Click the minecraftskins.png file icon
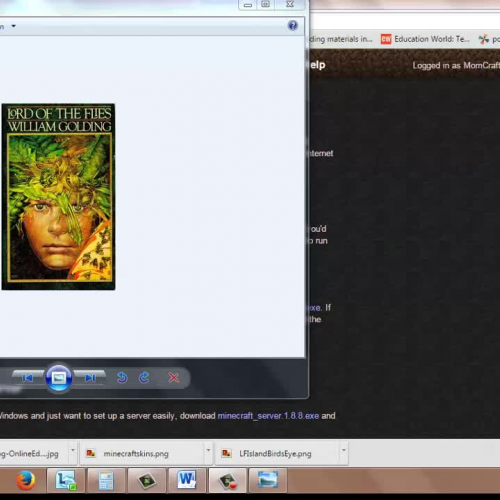Image resolution: width=500 pixels, height=500 pixels. [x=91, y=453]
